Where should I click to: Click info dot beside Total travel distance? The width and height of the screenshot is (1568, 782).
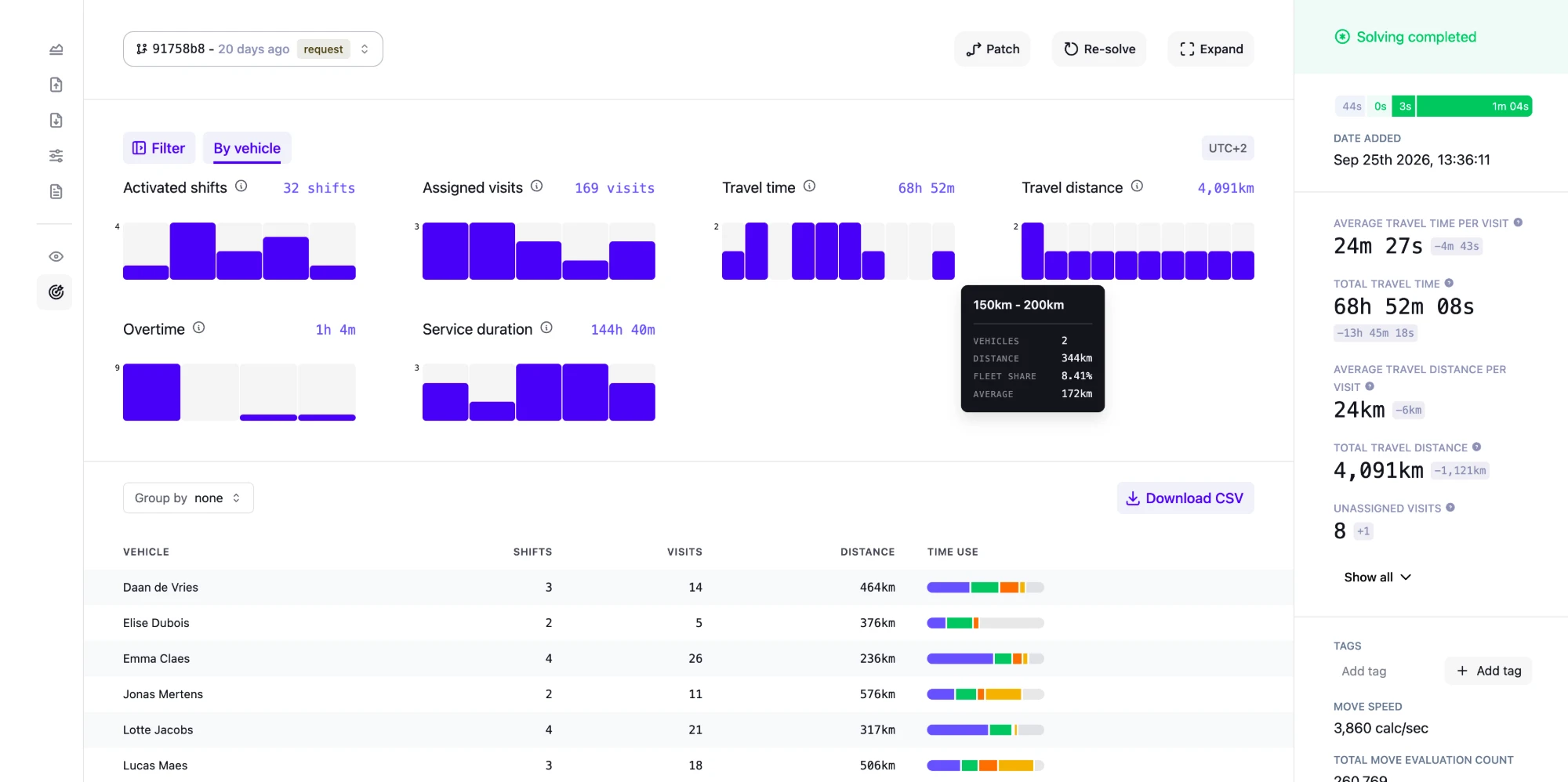[1476, 447]
